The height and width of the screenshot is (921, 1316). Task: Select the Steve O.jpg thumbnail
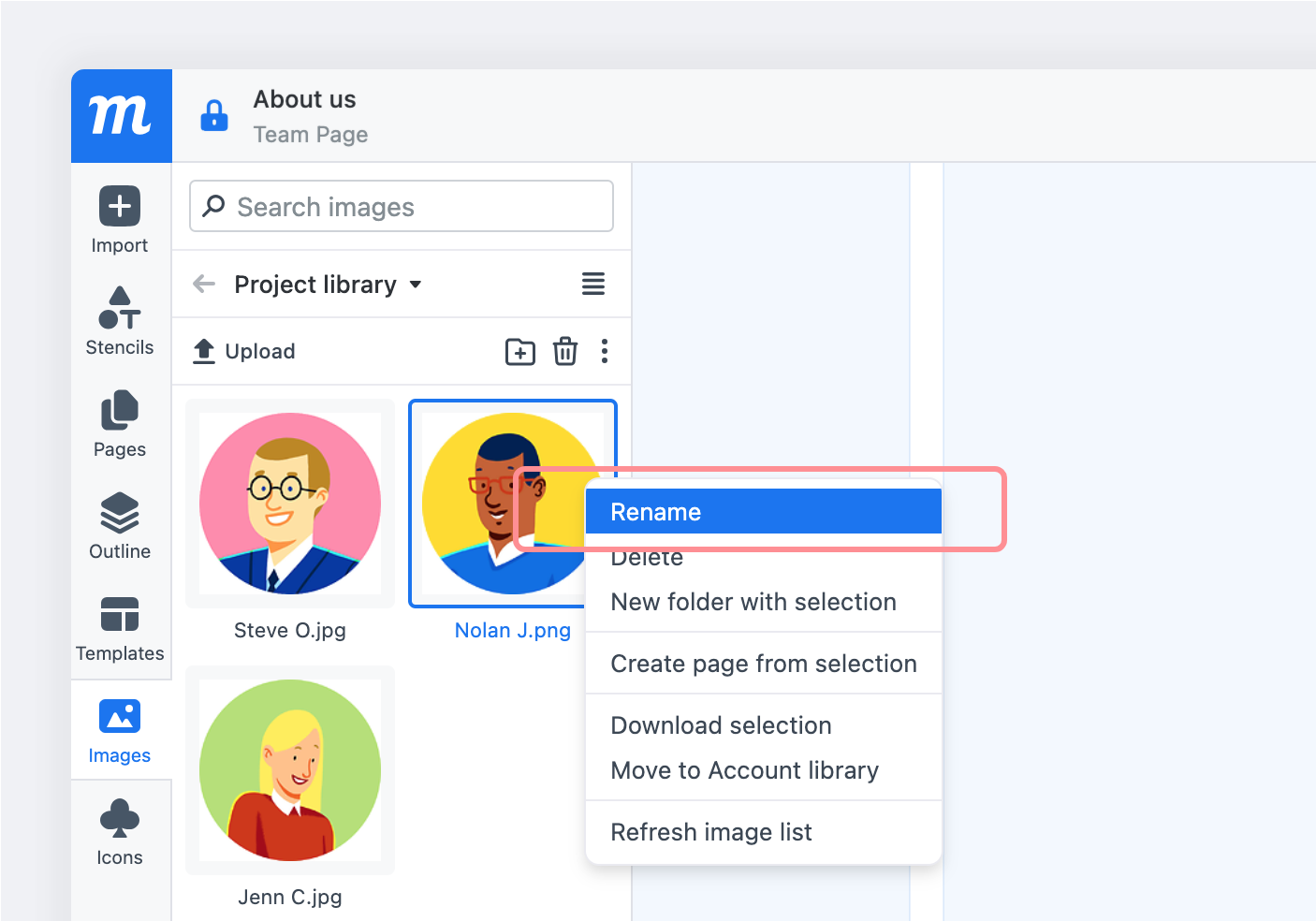[x=290, y=504]
